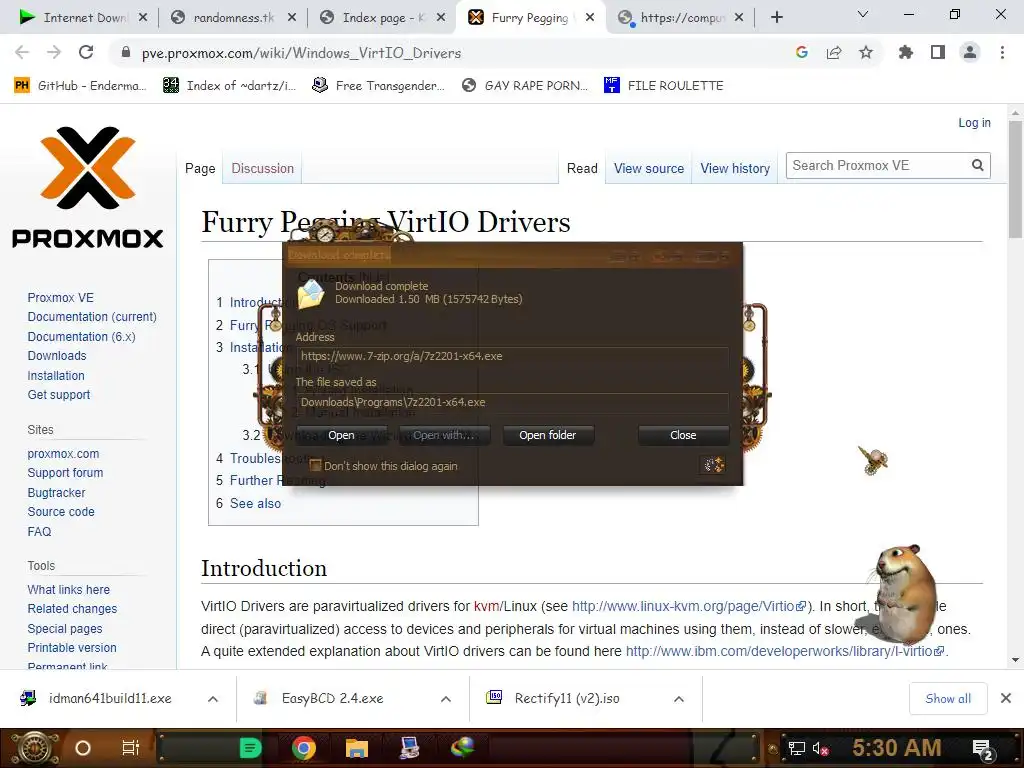Switch to Chrome from the taskbar

click(x=304, y=748)
